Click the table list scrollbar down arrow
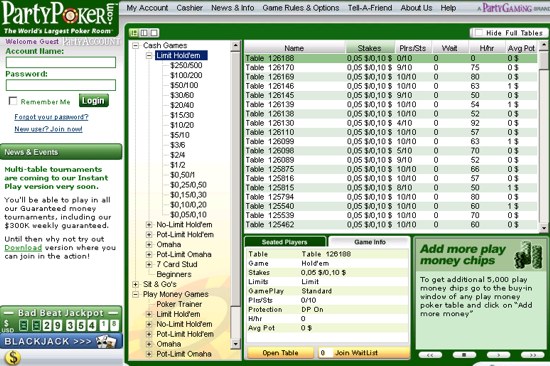 point(544,228)
